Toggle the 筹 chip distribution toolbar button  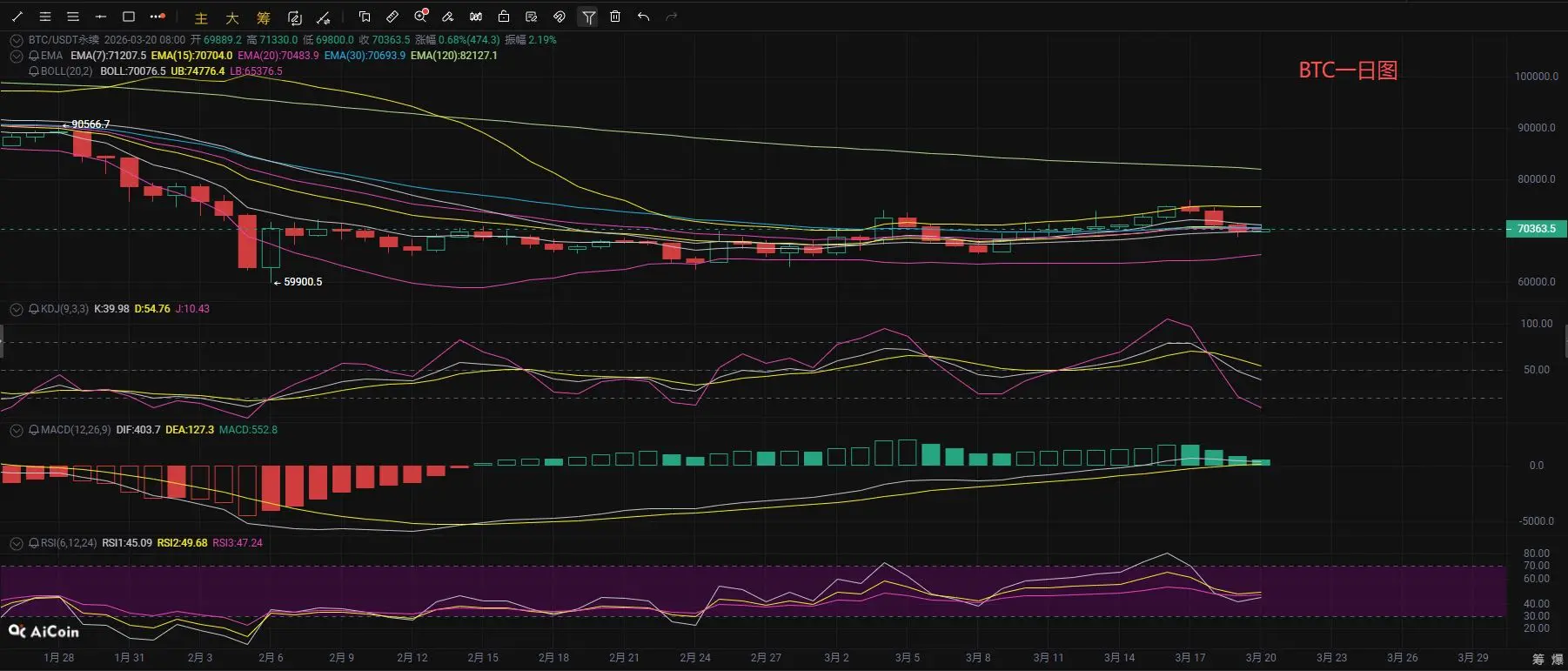coord(264,17)
